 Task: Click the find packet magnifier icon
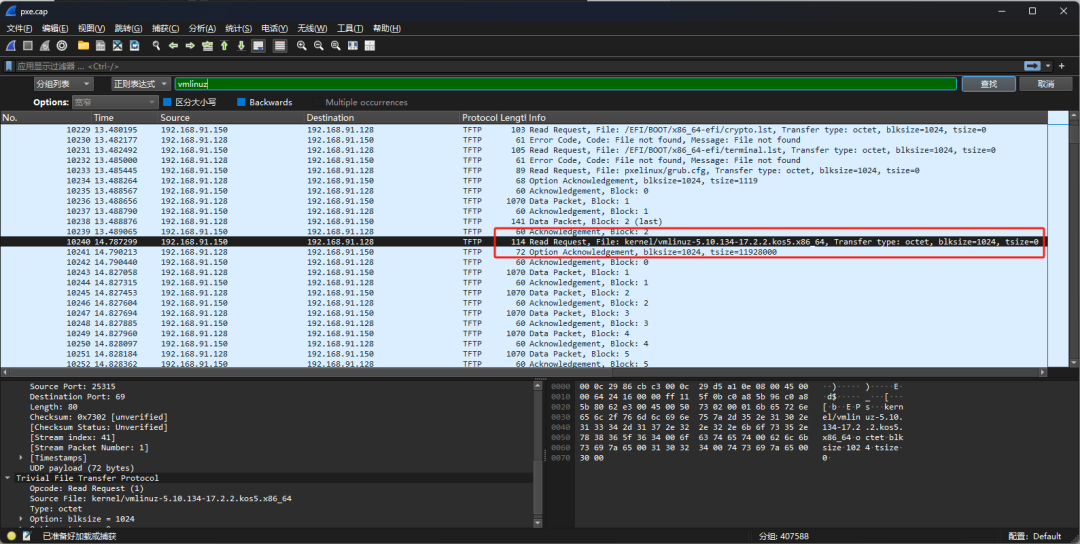pyautogui.click(x=156, y=46)
